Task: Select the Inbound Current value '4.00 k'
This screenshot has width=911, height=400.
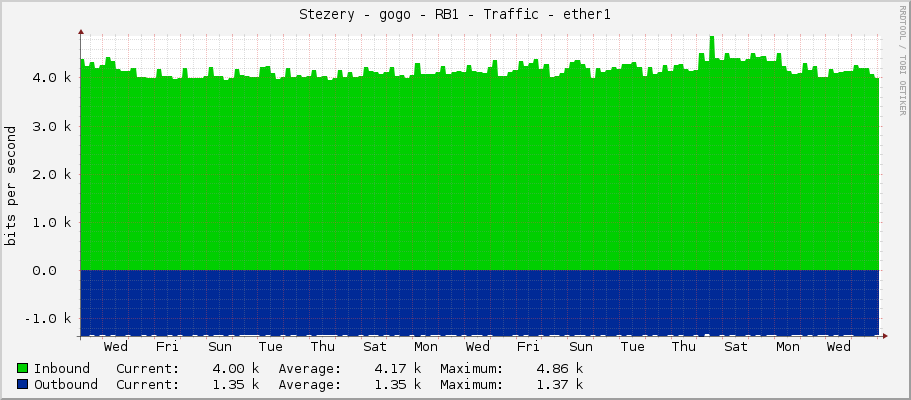Action: click(x=236, y=369)
